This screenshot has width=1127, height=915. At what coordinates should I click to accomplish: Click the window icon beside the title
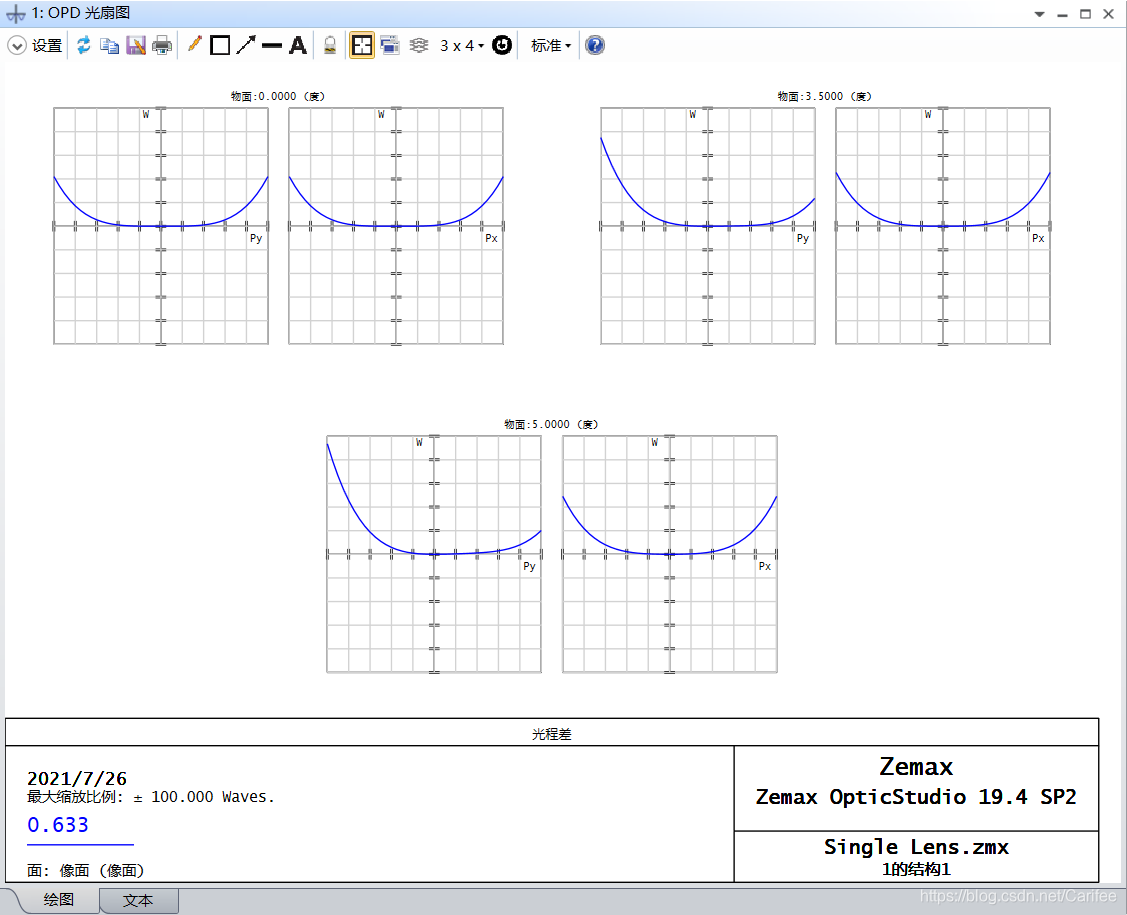pyautogui.click(x=16, y=14)
